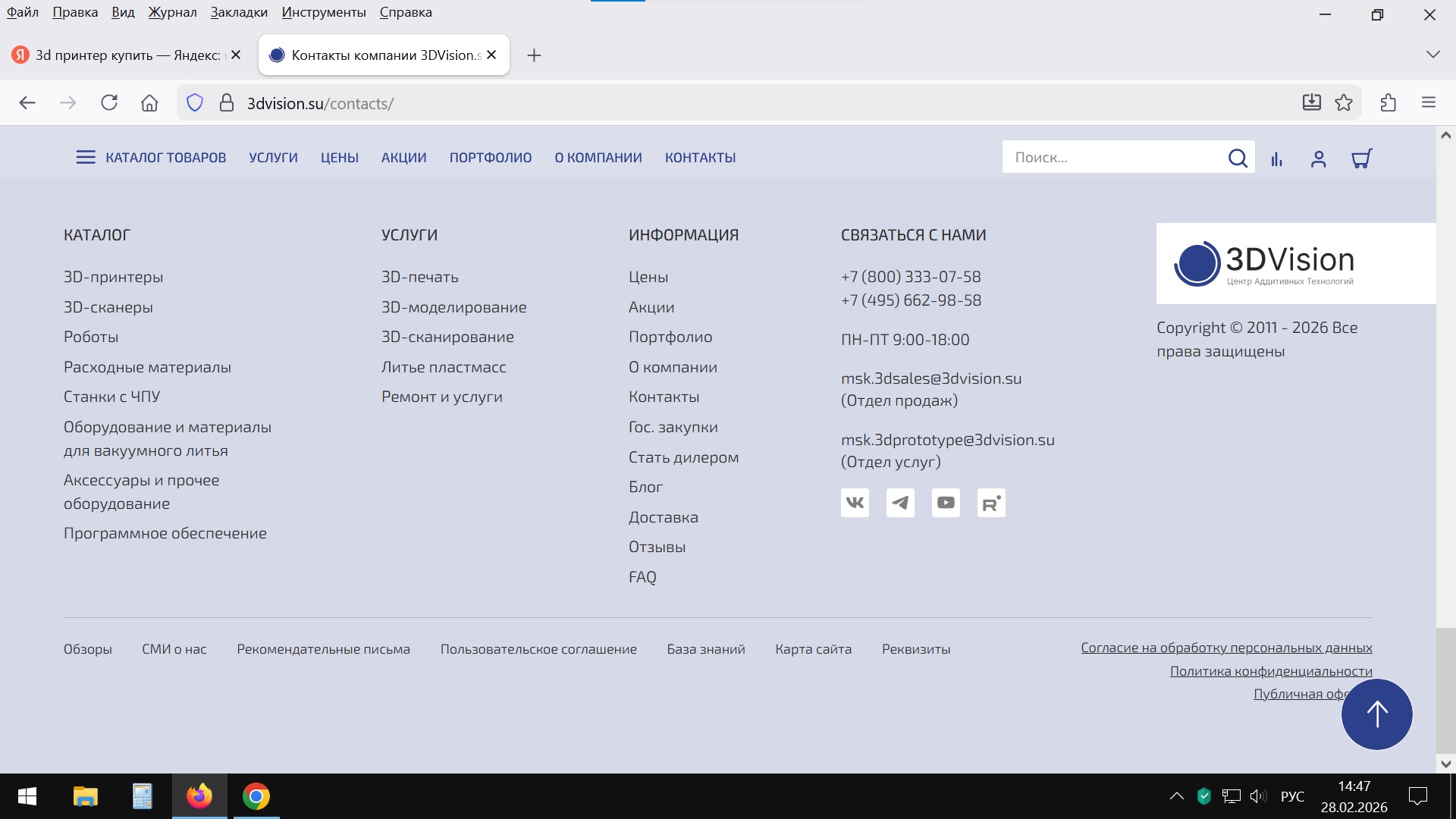Open the Закладки menu

point(239,12)
